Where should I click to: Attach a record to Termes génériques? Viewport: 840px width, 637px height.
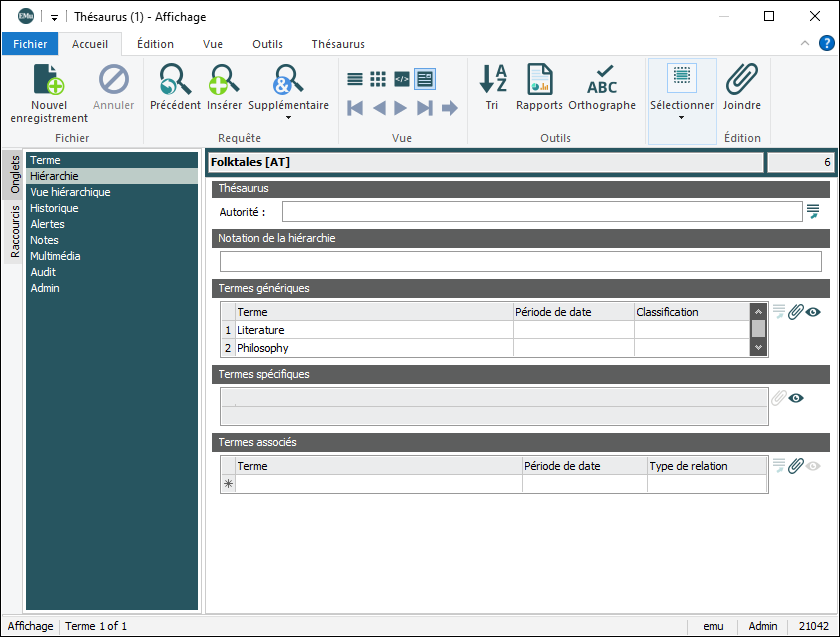click(x=796, y=312)
